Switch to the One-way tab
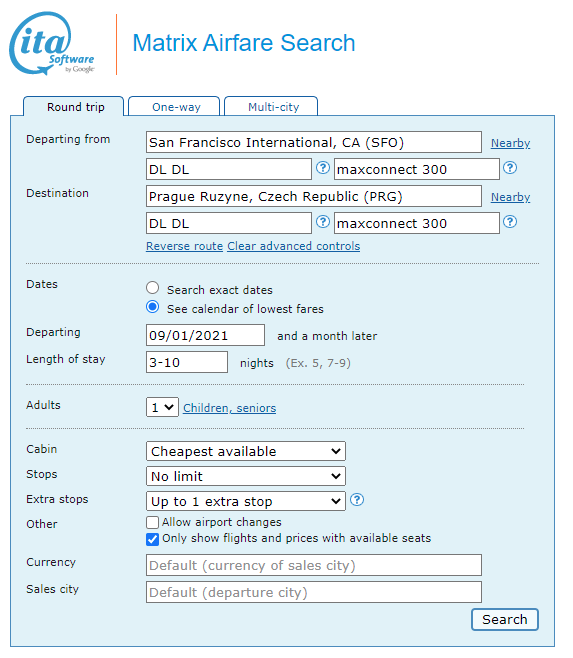Viewport: 573px width, 658px height. click(174, 107)
